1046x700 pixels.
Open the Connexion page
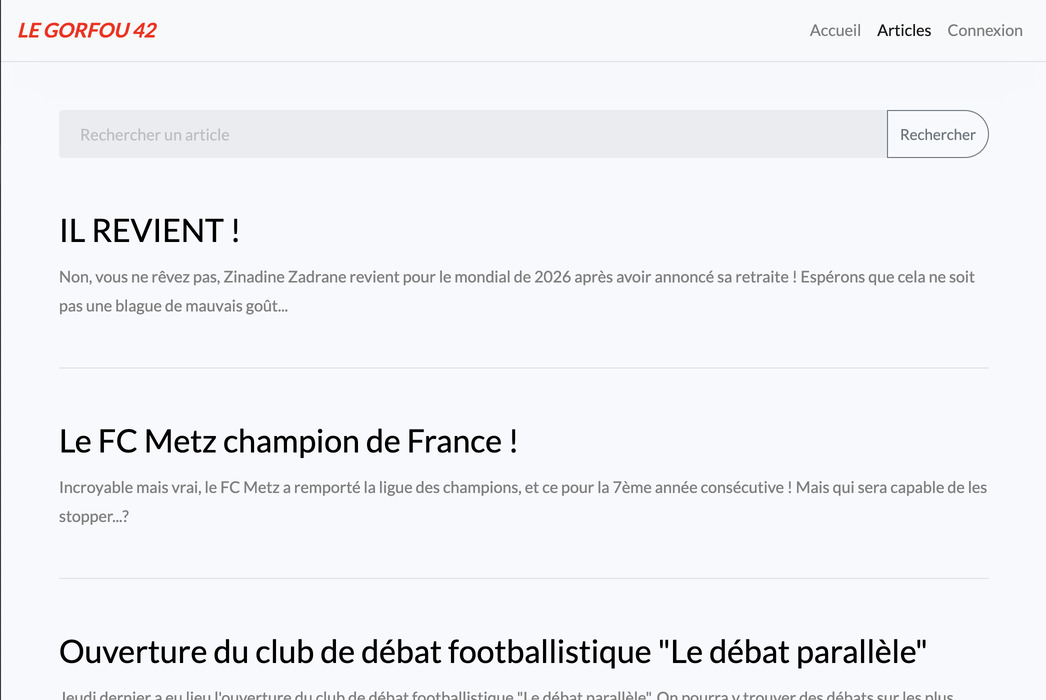pyautogui.click(x=985, y=30)
